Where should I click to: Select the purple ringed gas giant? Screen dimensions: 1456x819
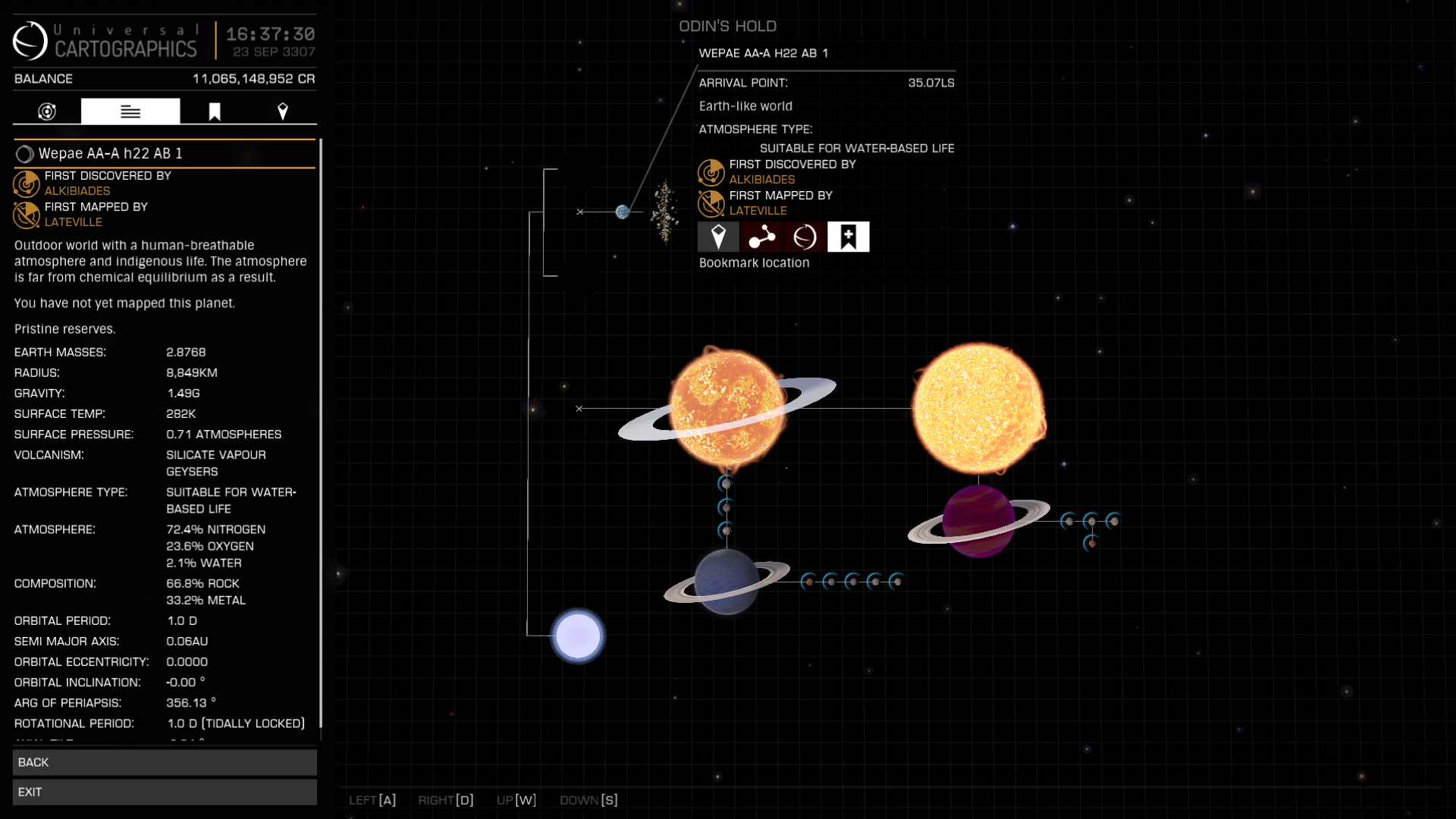pos(978,522)
